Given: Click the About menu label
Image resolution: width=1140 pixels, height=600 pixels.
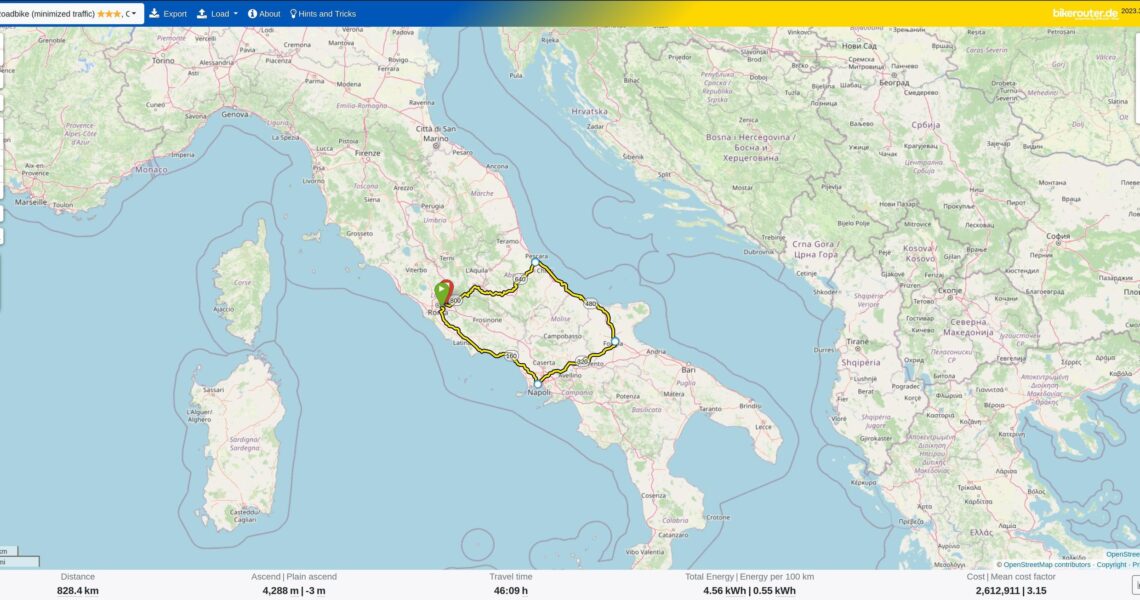Looking at the screenshot, I should (270, 14).
